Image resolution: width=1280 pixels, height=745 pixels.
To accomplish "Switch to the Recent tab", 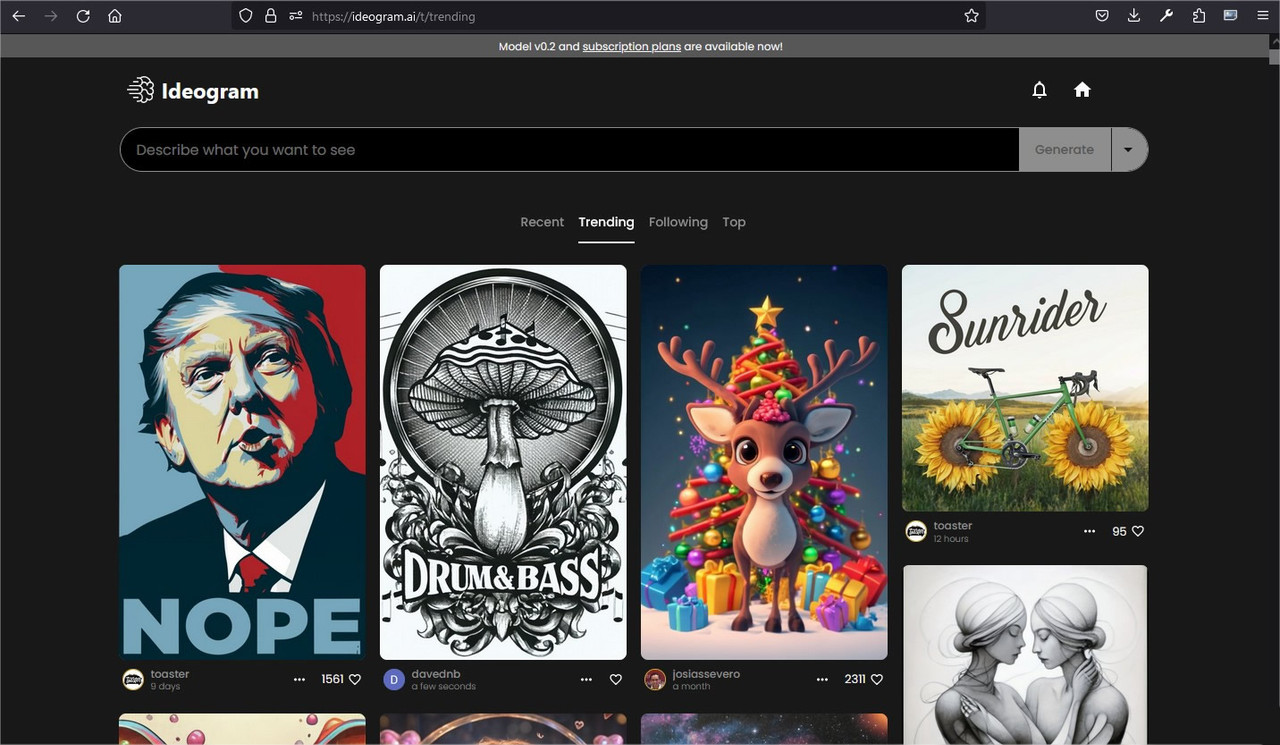I will click(542, 222).
